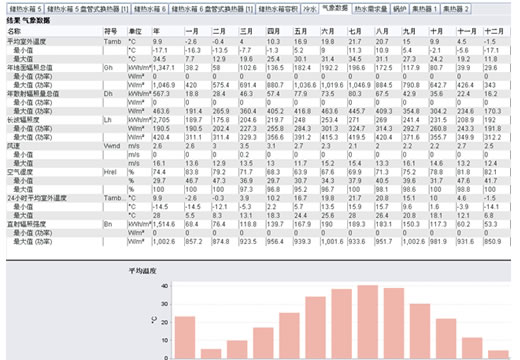Click the tallest bar in 平均温度 chart
The height and width of the screenshot is (360, 520).
[368, 322]
